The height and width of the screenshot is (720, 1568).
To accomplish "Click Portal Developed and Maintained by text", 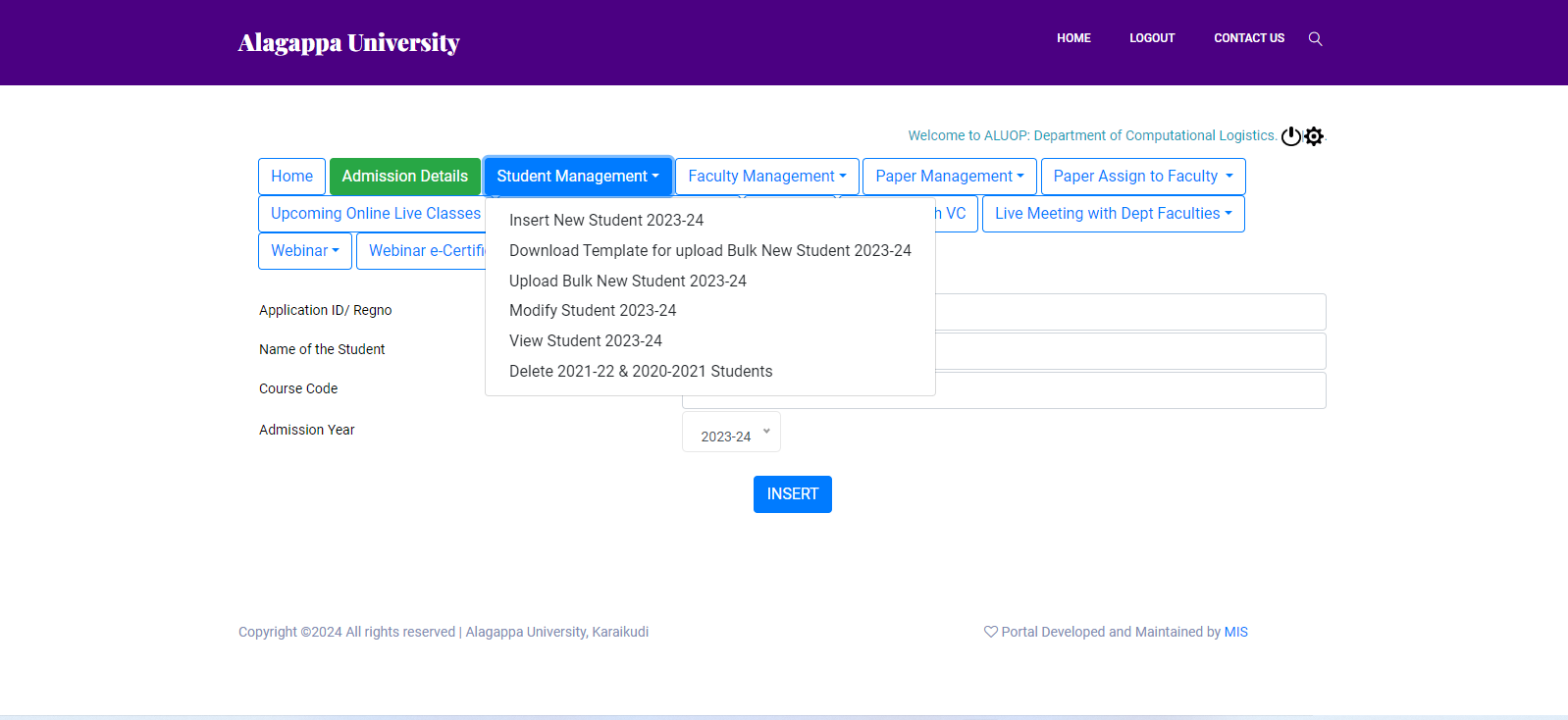I will click(x=1111, y=633).
